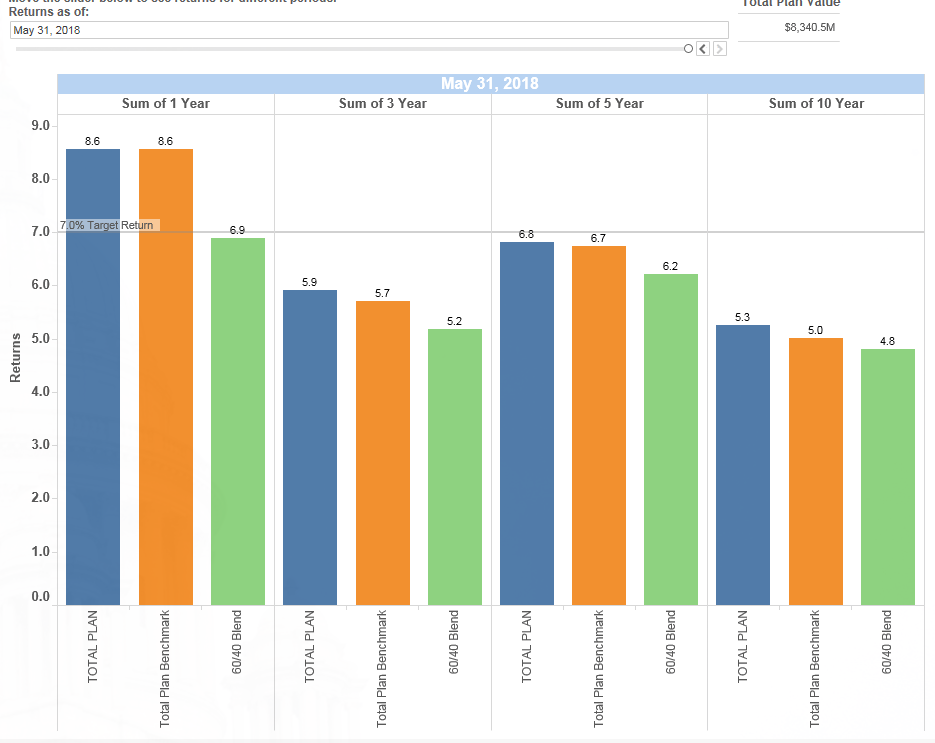Click the TOTAL PLAN label under 1 Year
935x743 pixels.
click(x=92, y=646)
